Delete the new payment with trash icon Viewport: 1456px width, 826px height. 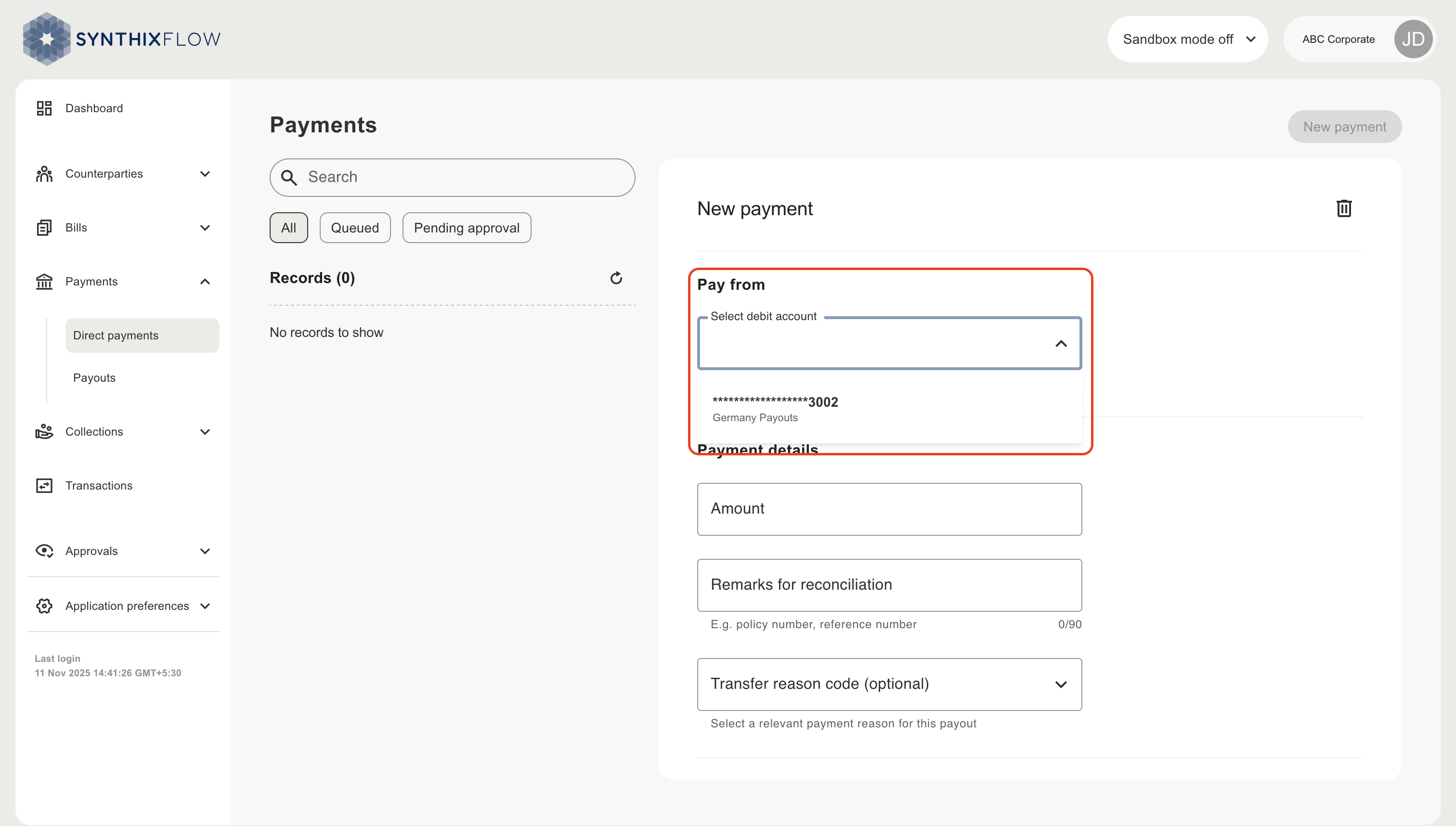point(1344,209)
